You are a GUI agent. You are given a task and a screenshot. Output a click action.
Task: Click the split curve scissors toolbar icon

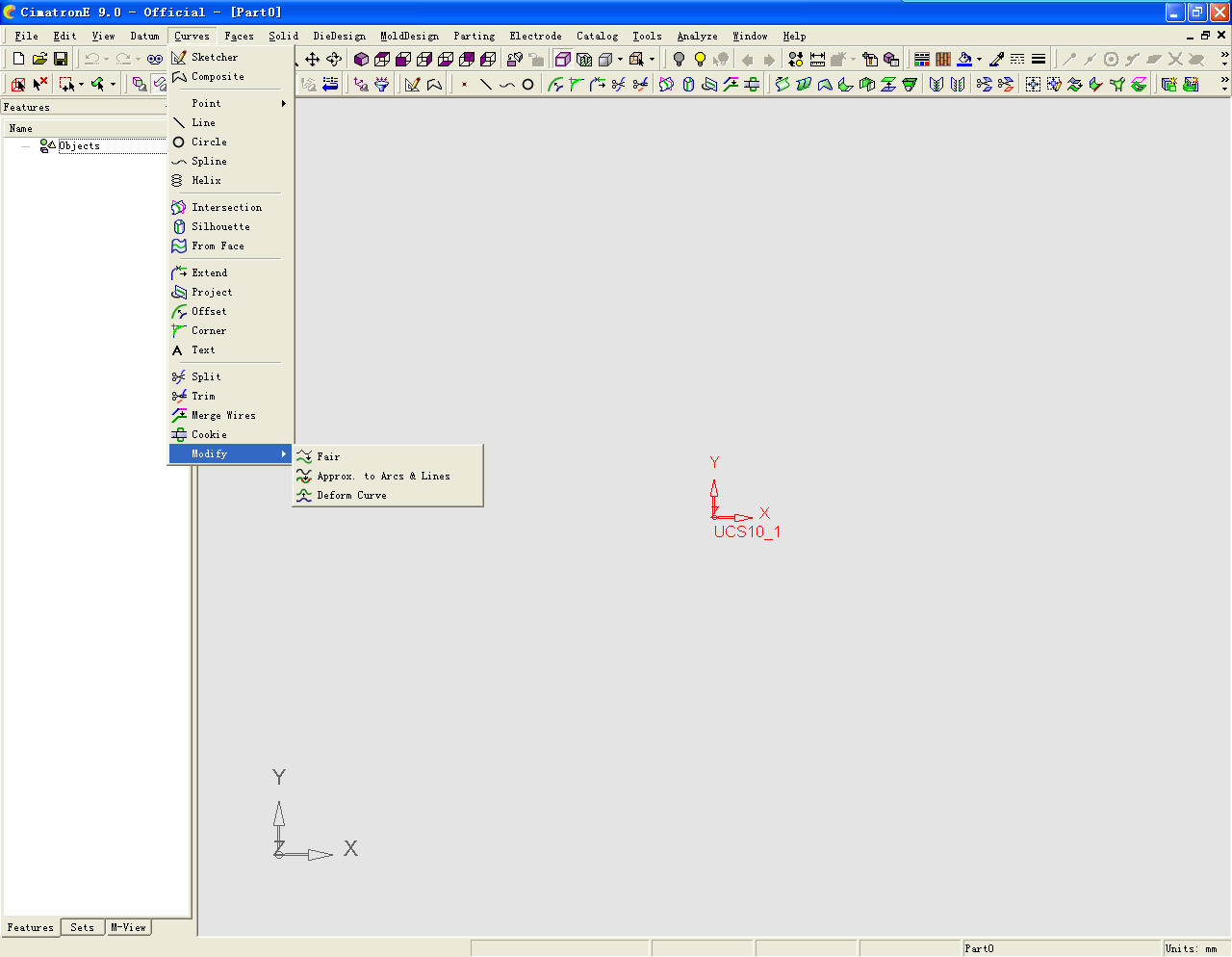[619, 85]
